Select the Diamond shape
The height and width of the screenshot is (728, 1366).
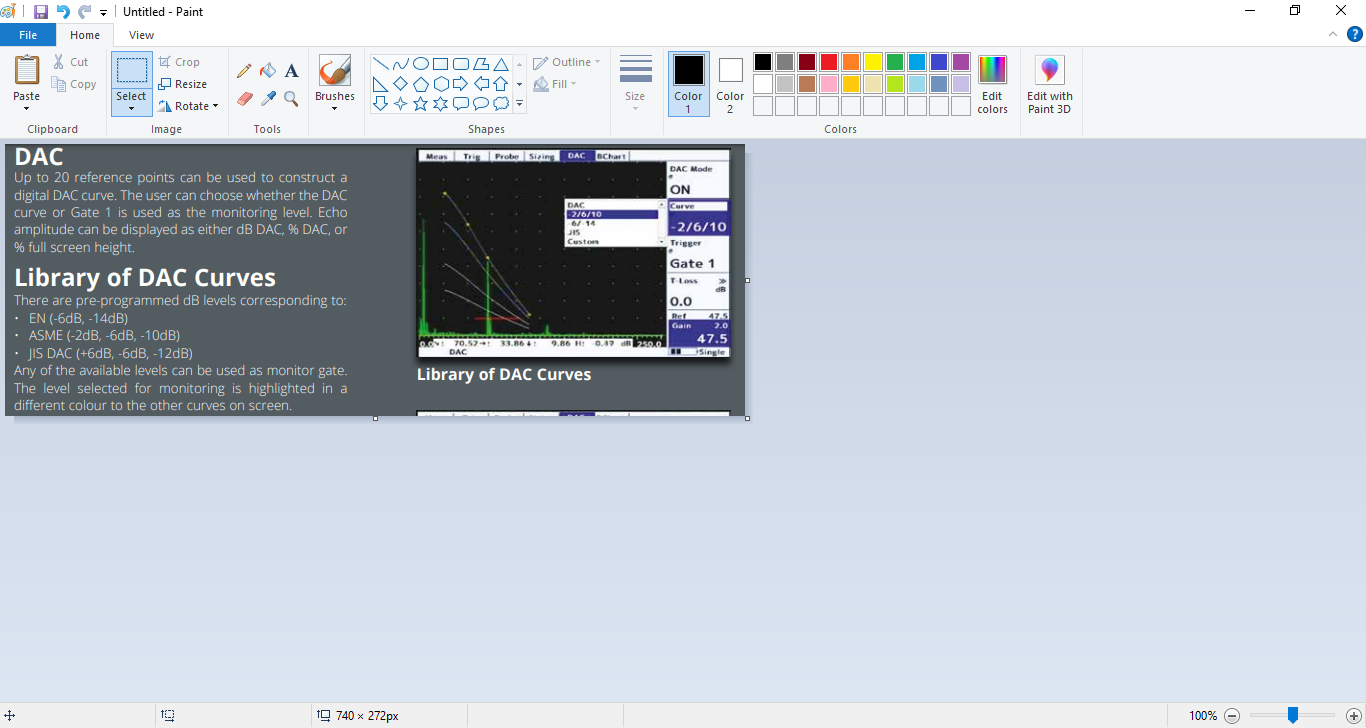click(400, 83)
